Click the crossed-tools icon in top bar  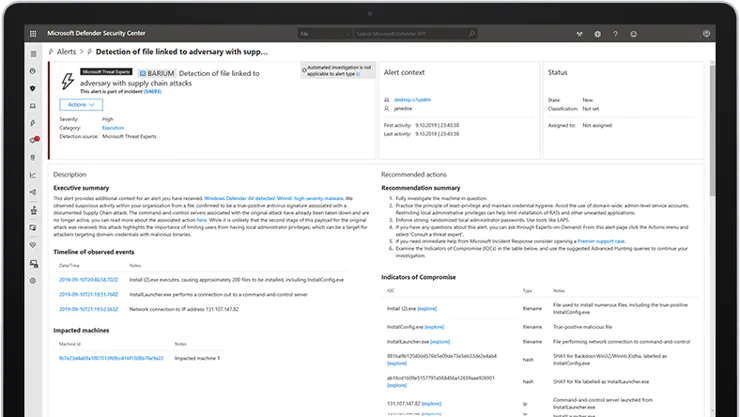pyautogui.click(x=580, y=34)
